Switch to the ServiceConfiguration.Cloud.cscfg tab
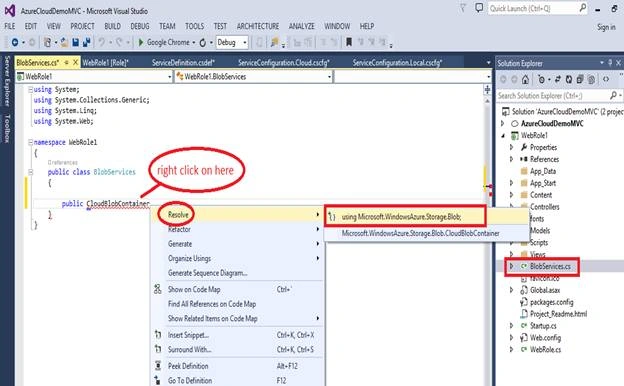 click(284, 62)
